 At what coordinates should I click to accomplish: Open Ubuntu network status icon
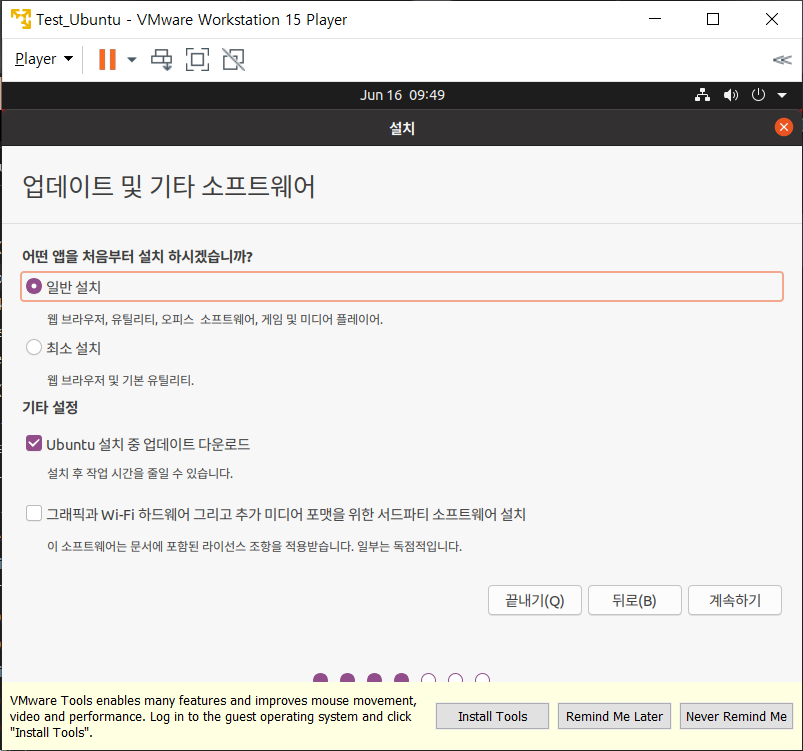tap(702, 95)
